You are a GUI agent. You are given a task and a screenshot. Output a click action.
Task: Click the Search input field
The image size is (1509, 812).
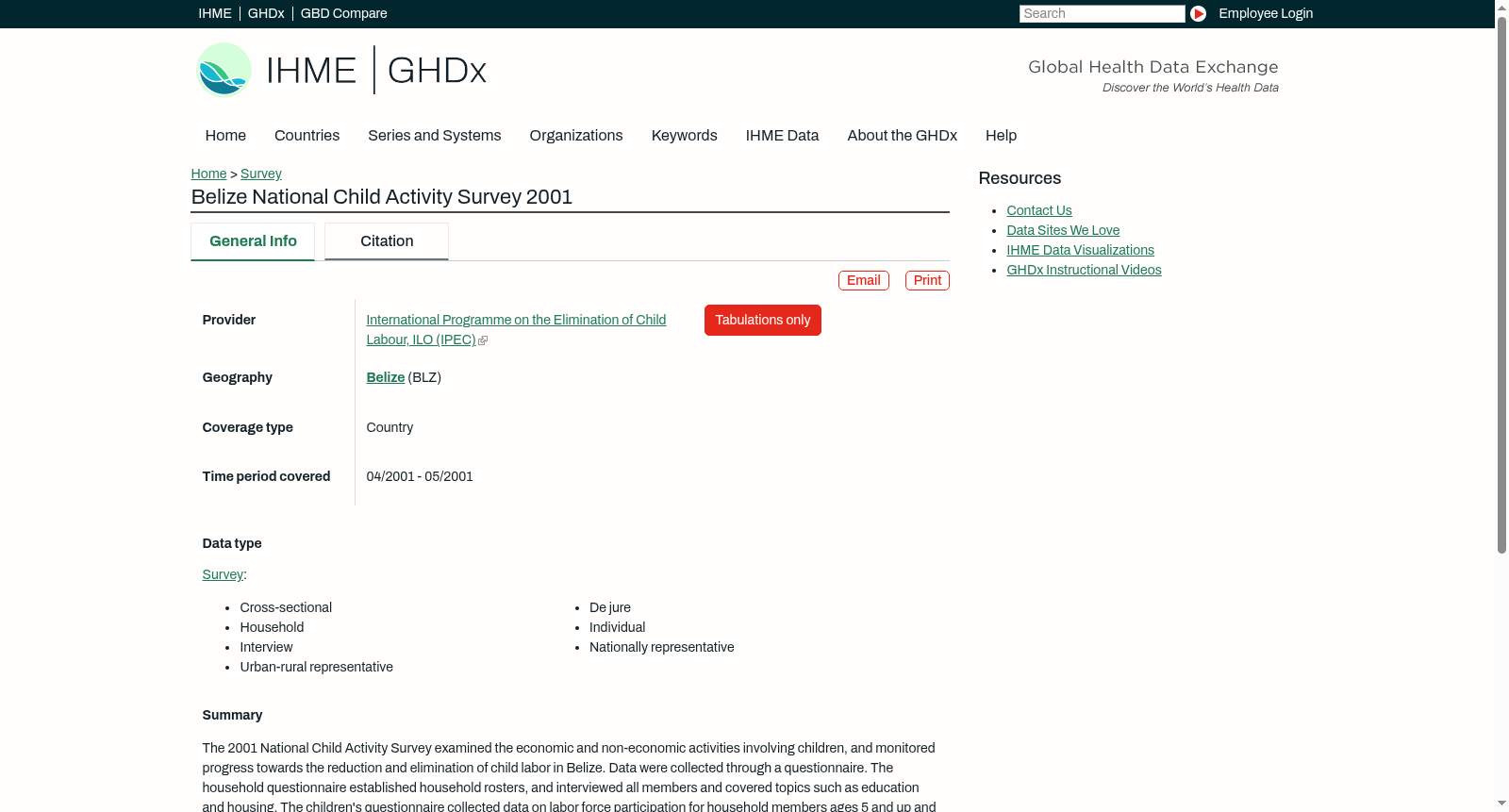(x=1103, y=13)
